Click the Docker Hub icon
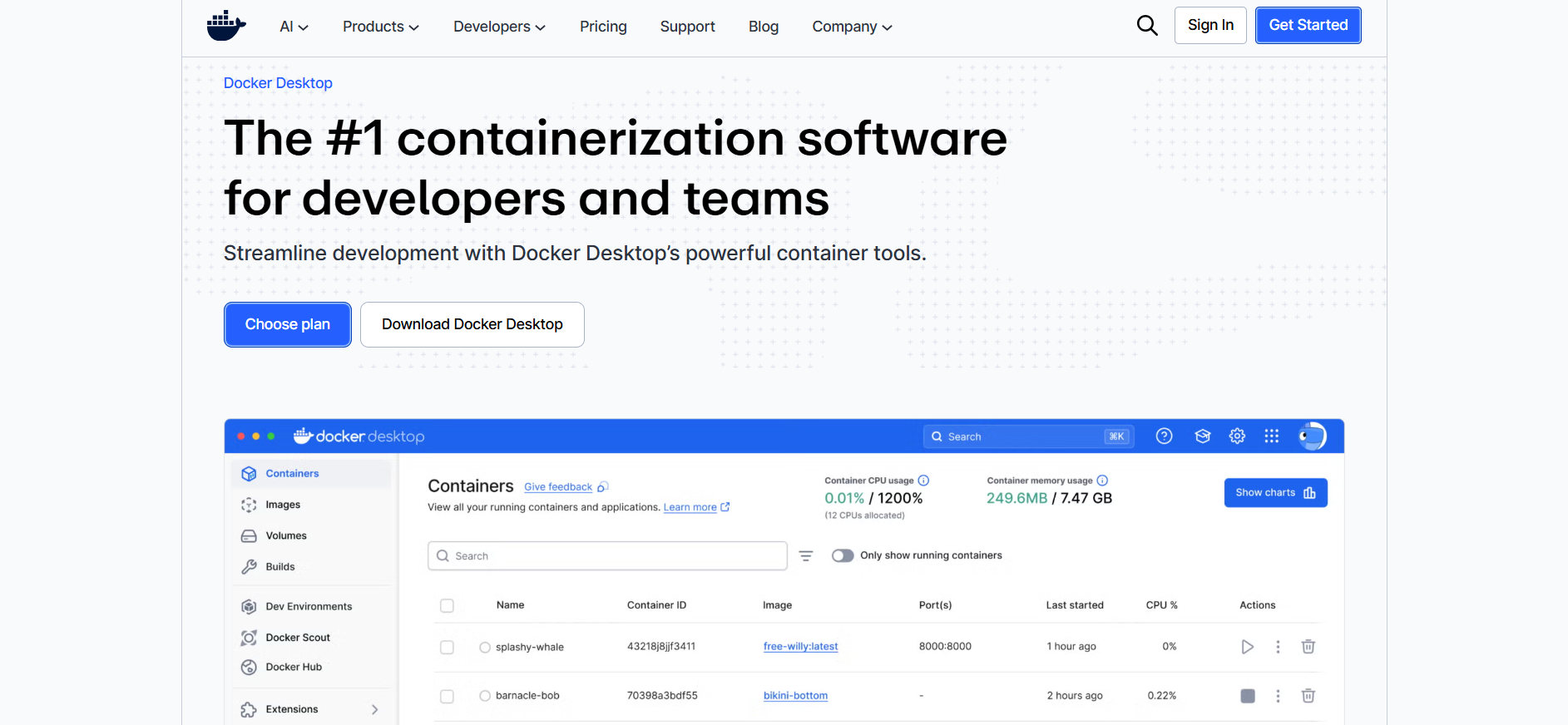This screenshot has height=725, width=1568. [249, 668]
